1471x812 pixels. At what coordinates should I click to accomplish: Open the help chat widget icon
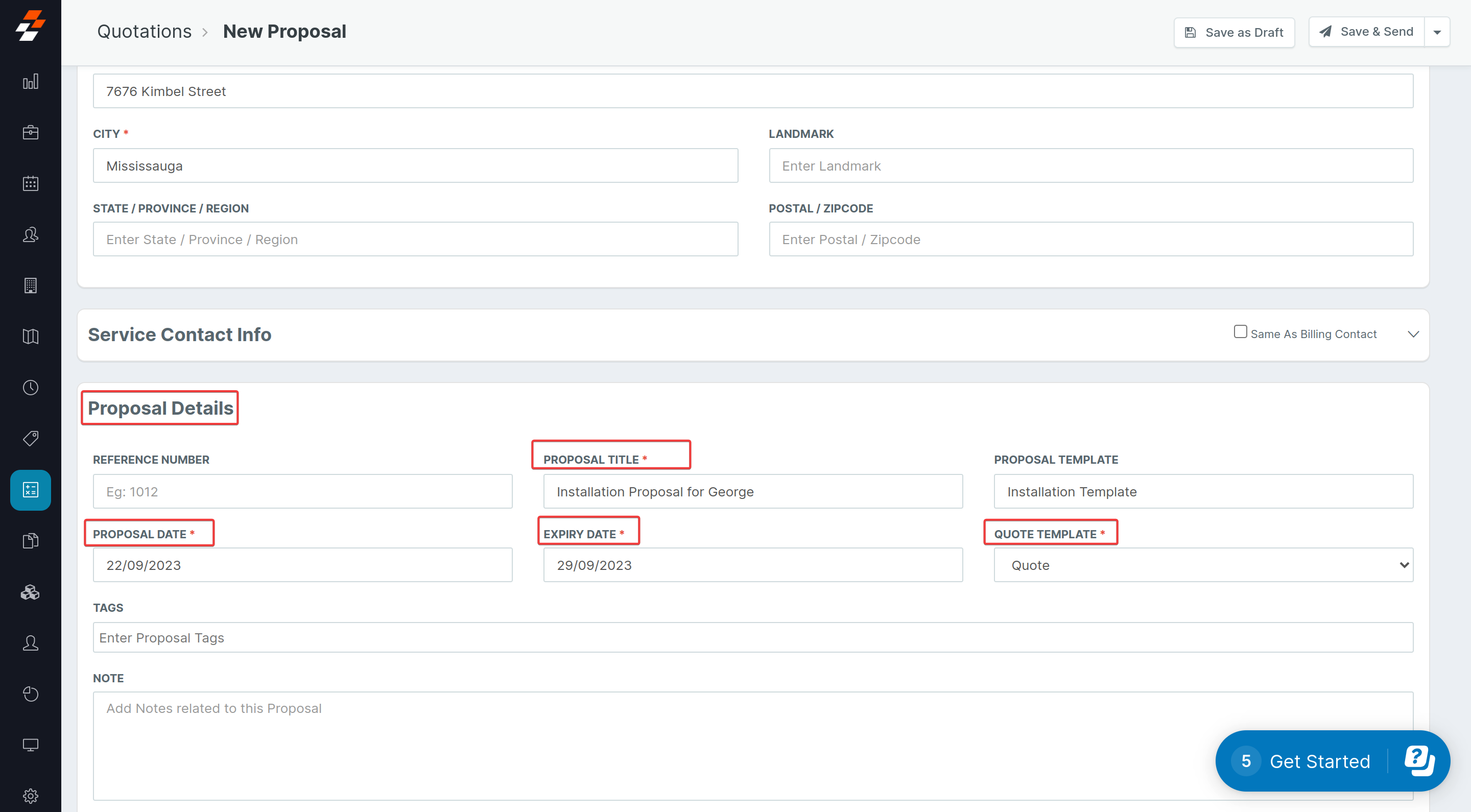pos(1419,760)
